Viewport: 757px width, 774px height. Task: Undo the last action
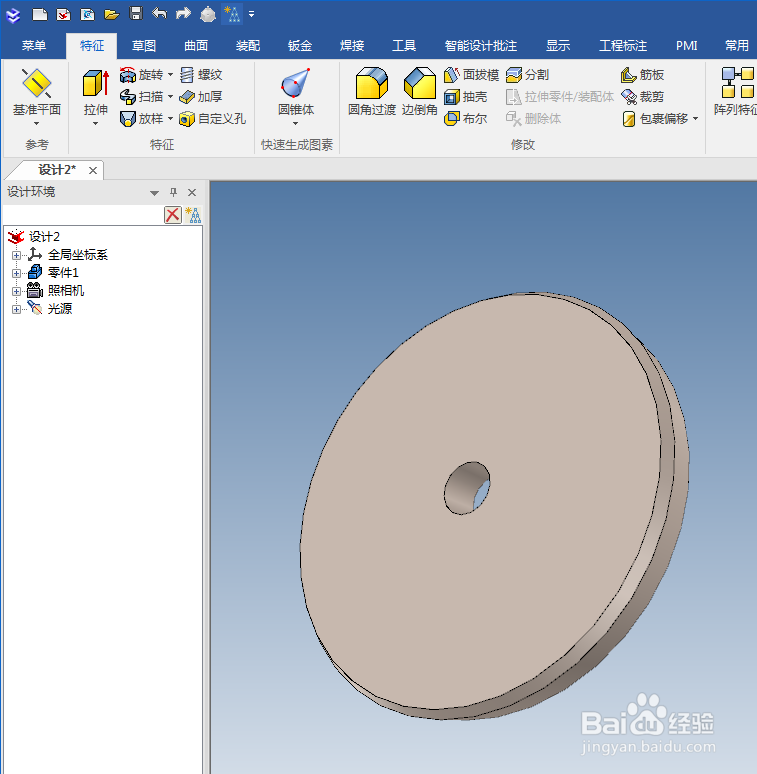pos(159,13)
